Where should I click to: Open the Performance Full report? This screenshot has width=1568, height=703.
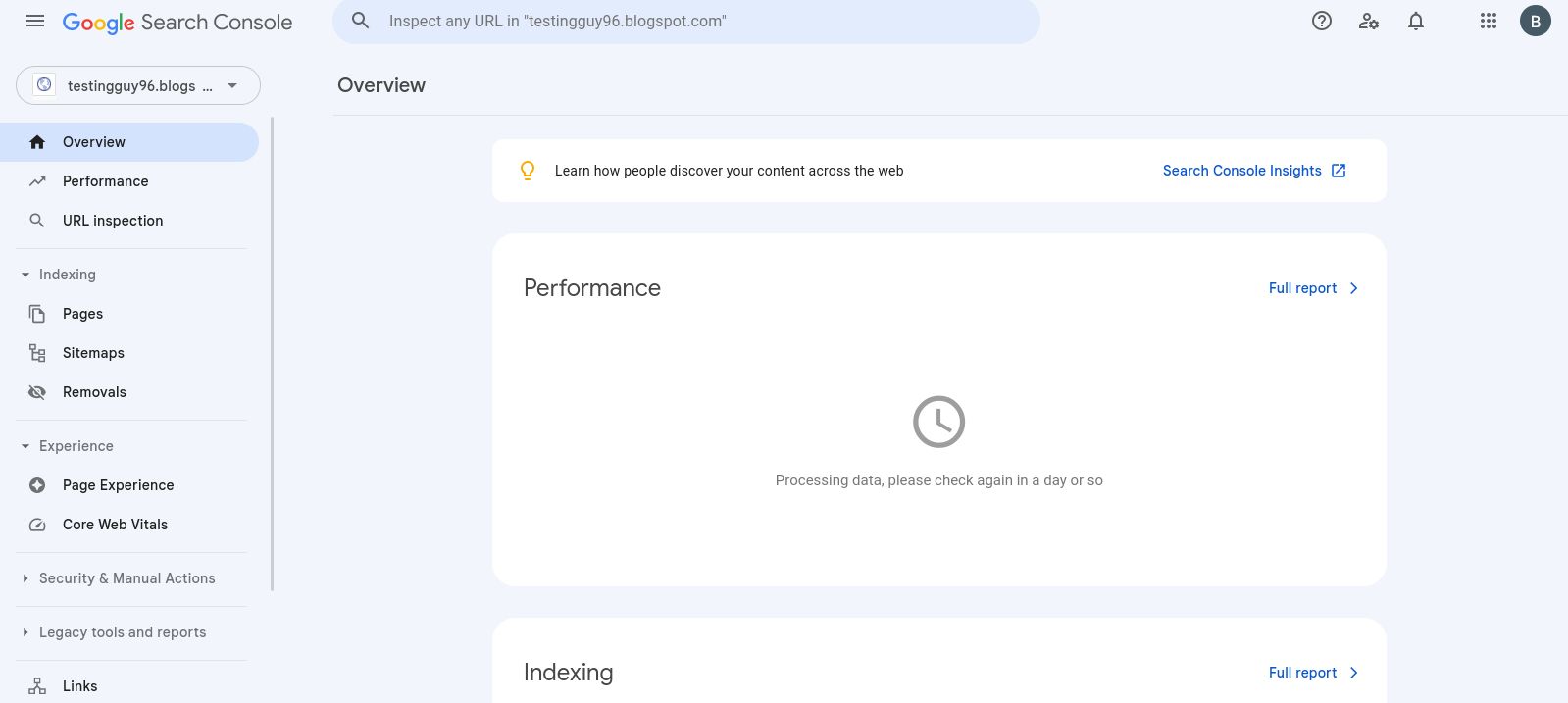pyautogui.click(x=1312, y=288)
